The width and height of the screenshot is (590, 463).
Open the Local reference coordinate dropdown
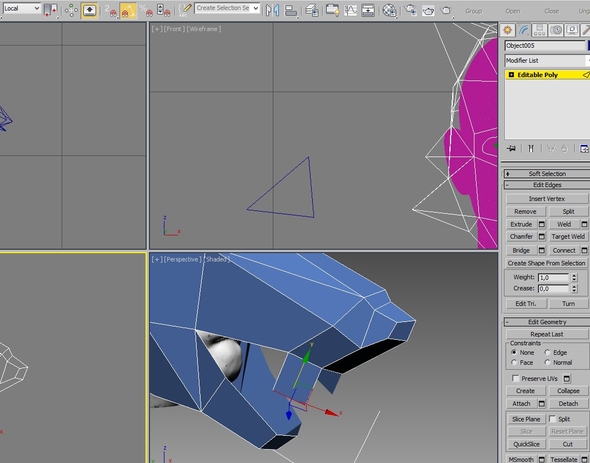tap(21, 8)
